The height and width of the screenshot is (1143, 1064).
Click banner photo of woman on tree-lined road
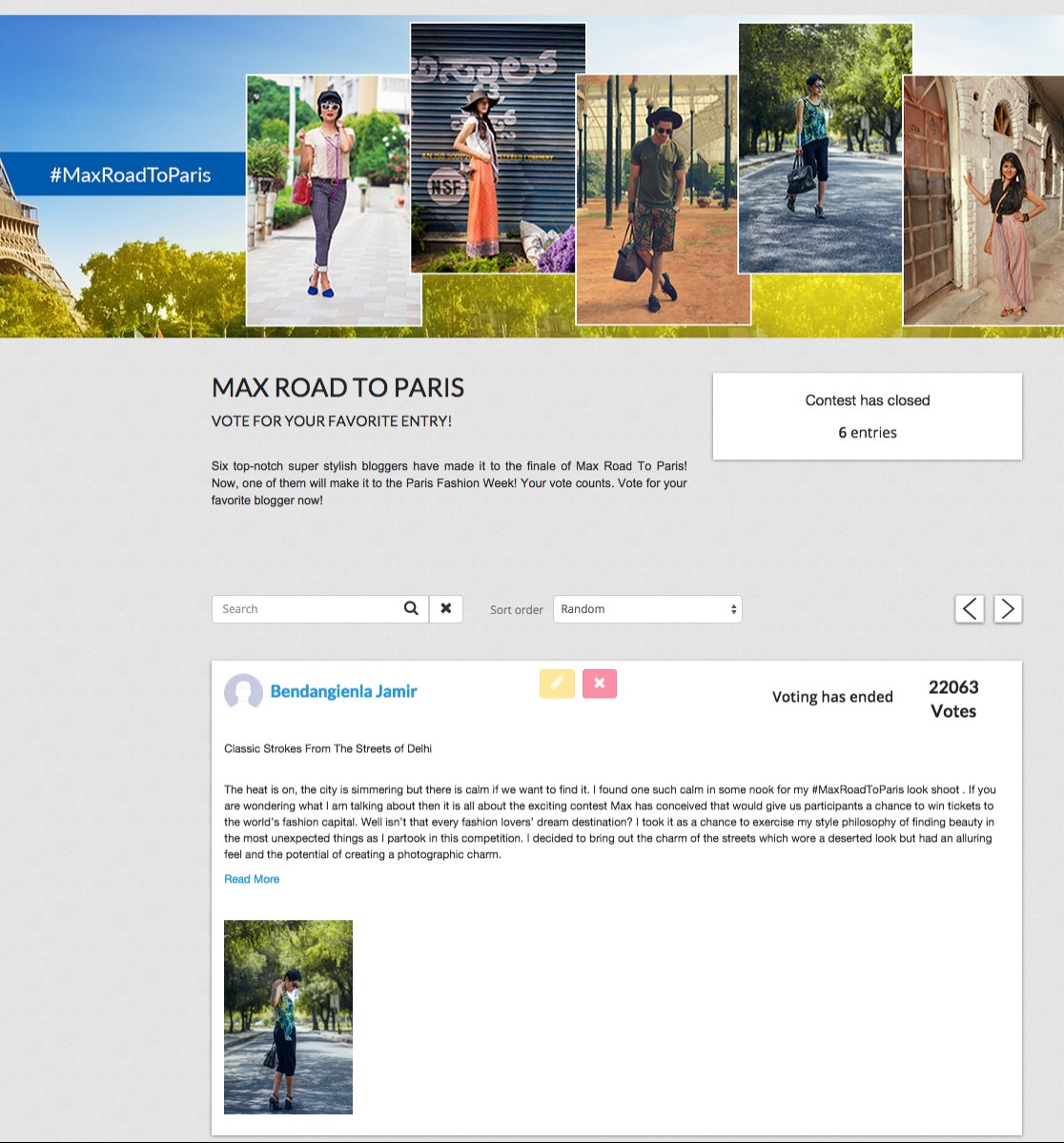point(825,148)
